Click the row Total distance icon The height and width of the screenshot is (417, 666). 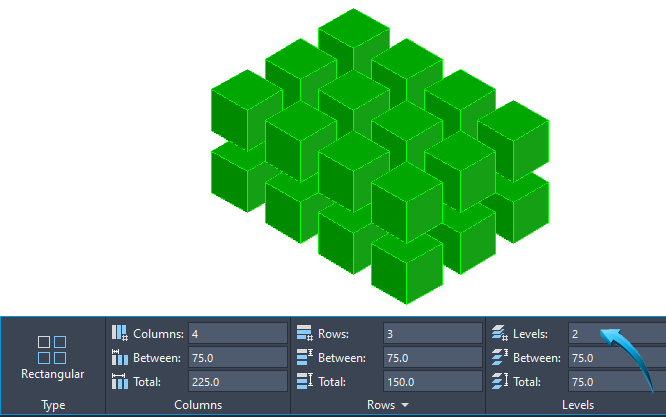coord(305,381)
